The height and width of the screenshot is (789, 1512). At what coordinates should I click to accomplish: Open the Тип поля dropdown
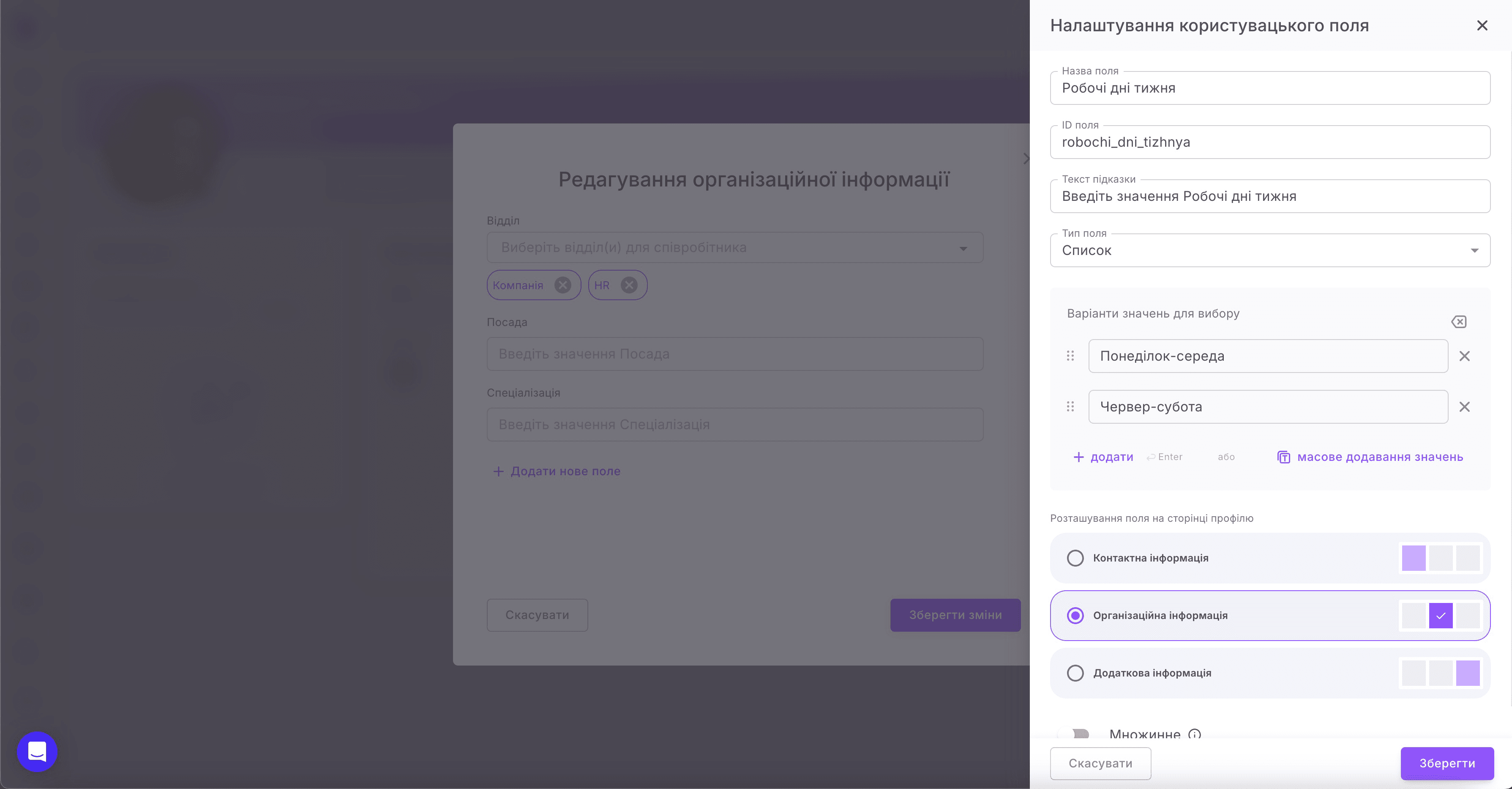1269,250
